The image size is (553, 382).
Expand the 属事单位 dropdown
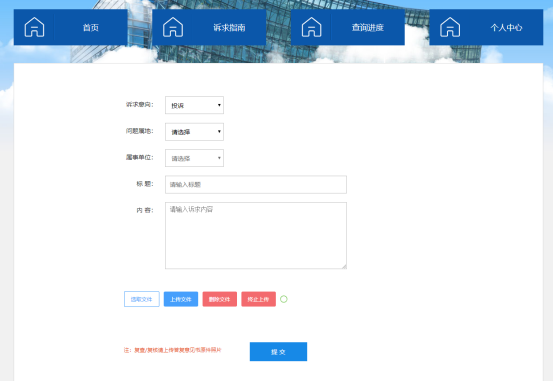194,158
